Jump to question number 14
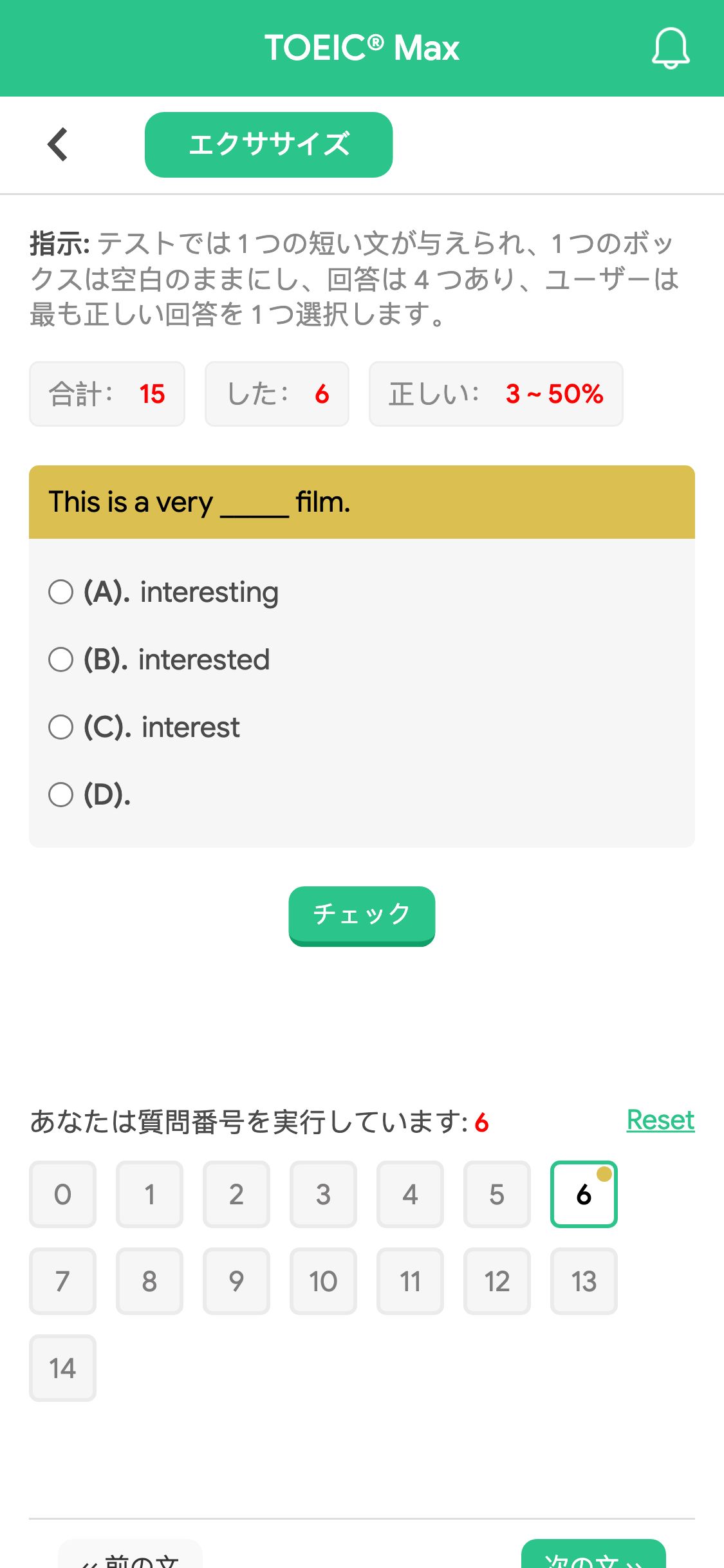Viewport: 724px width, 1568px height. coord(62,1368)
